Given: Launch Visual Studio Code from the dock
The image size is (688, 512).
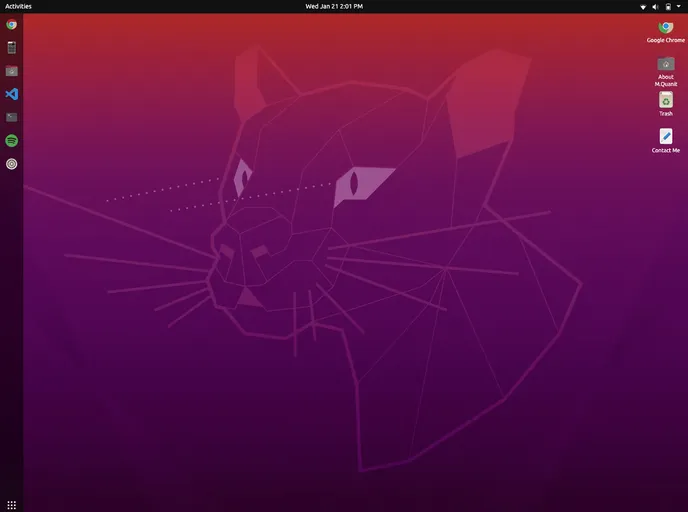Looking at the screenshot, I should 11,94.
